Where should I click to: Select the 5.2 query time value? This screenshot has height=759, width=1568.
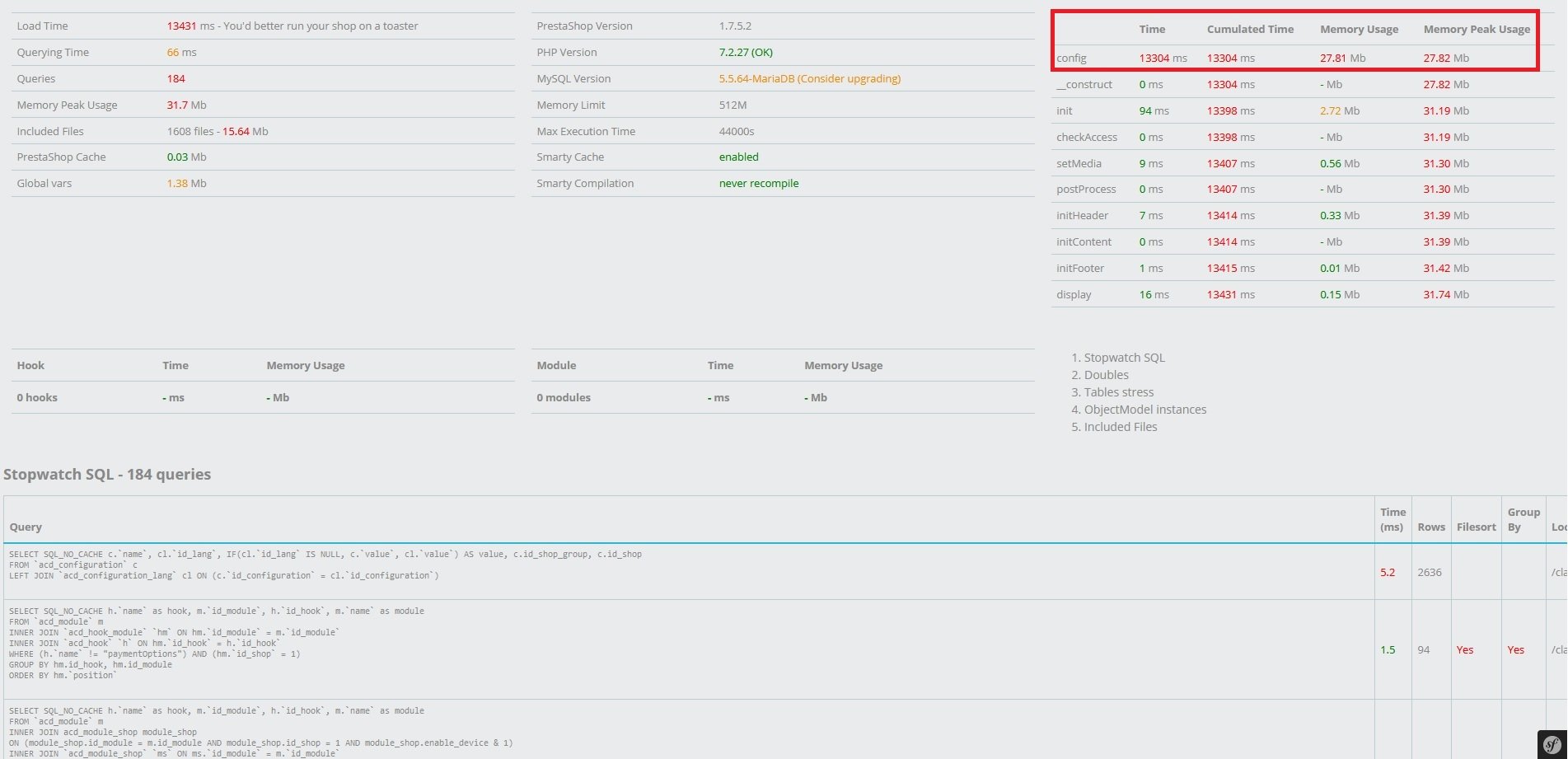(x=1388, y=572)
